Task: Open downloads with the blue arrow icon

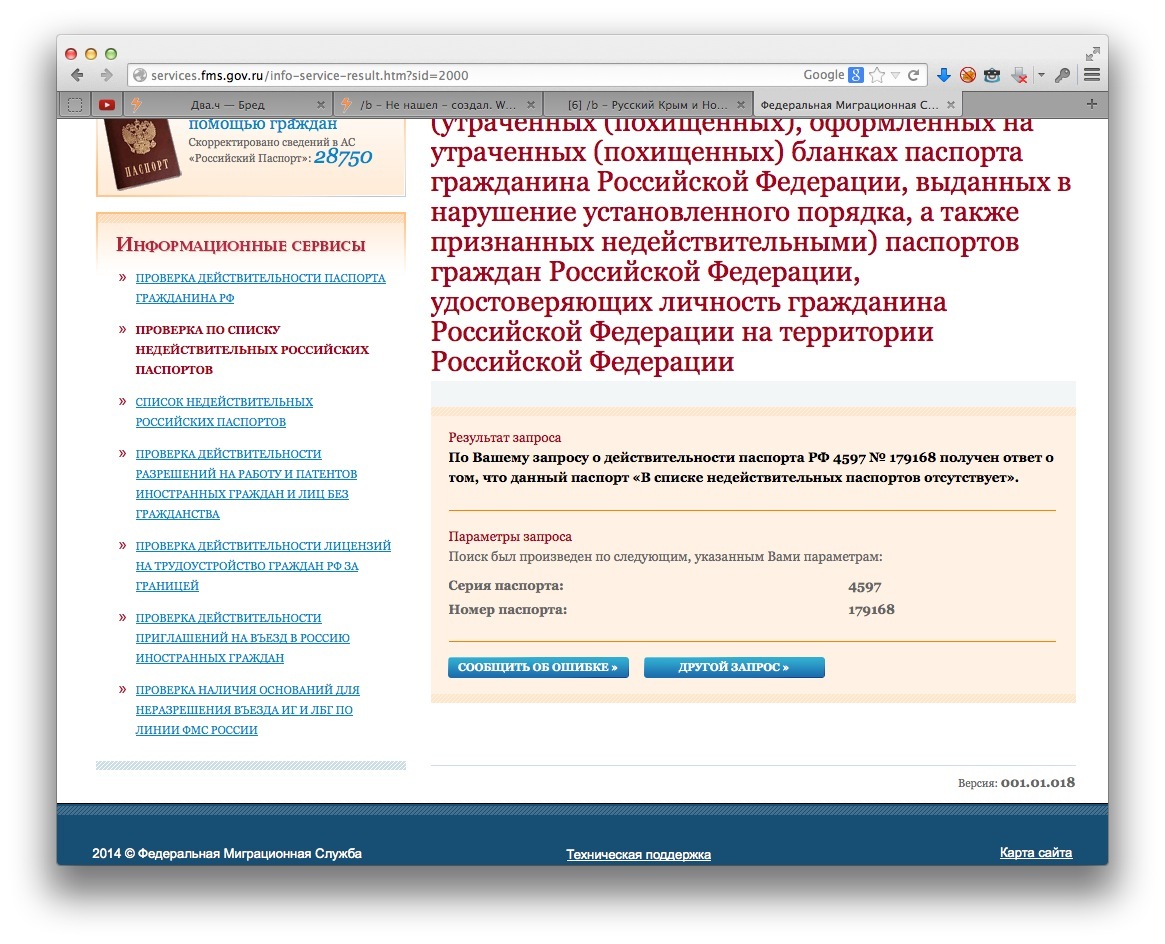Action: point(944,75)
